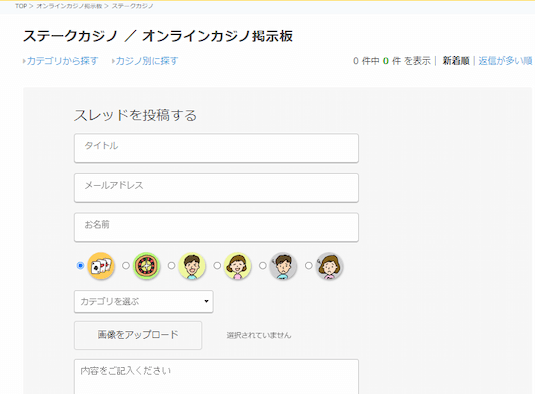
Task: Select the radio button beside troubled boy avatar
Action: click(262, 265)
